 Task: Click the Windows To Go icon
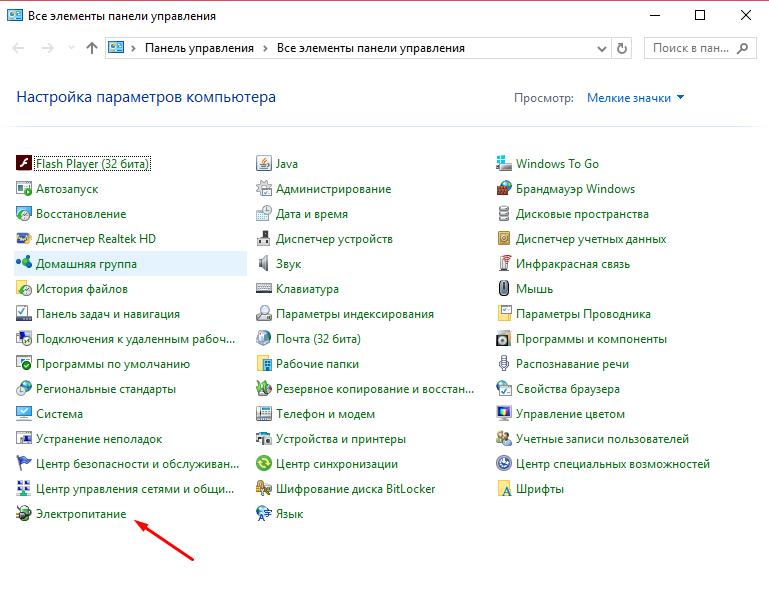(505, 164)
